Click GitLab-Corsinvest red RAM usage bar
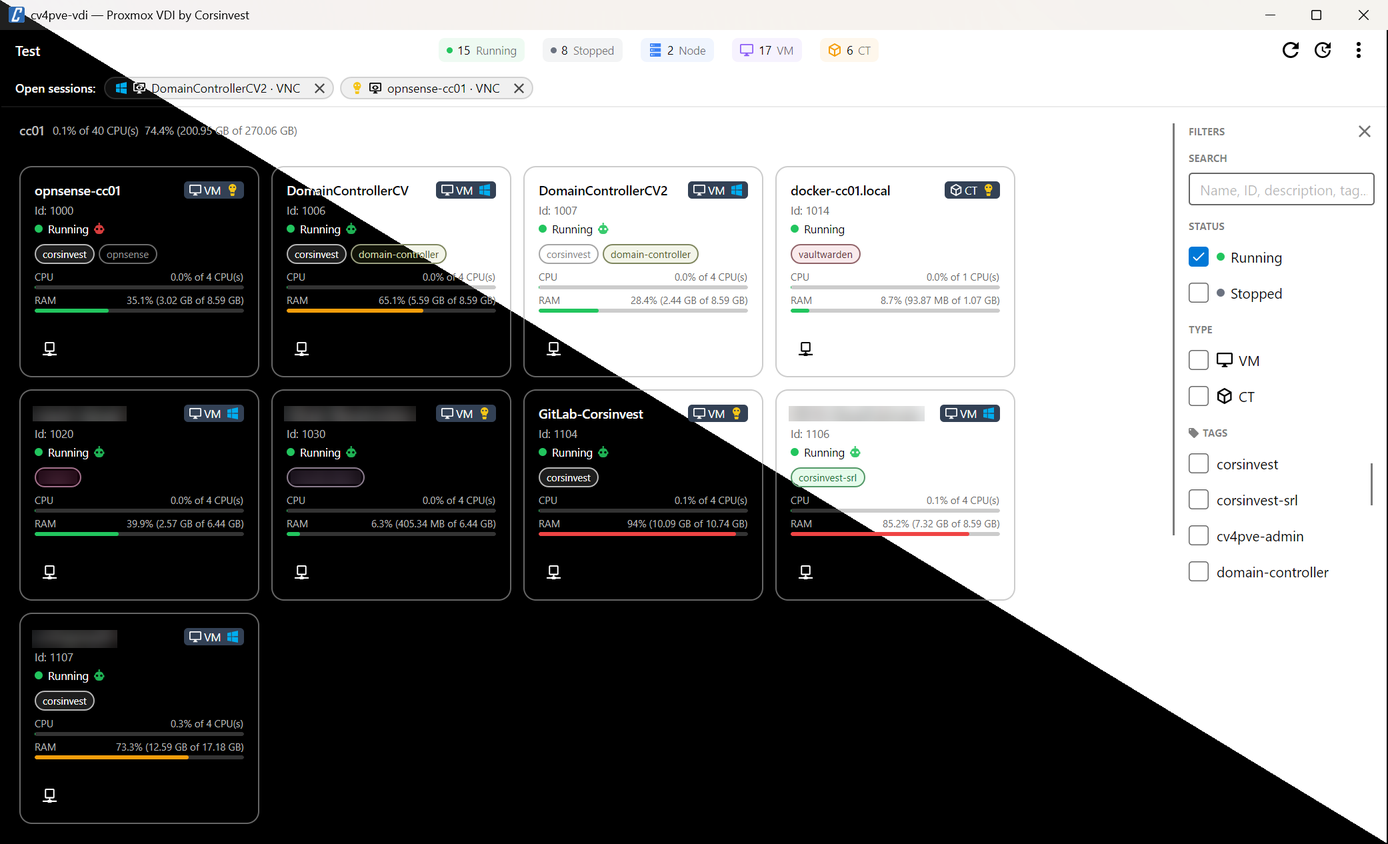The height and width of the screenshot is (844, 1388). [643, 534]
